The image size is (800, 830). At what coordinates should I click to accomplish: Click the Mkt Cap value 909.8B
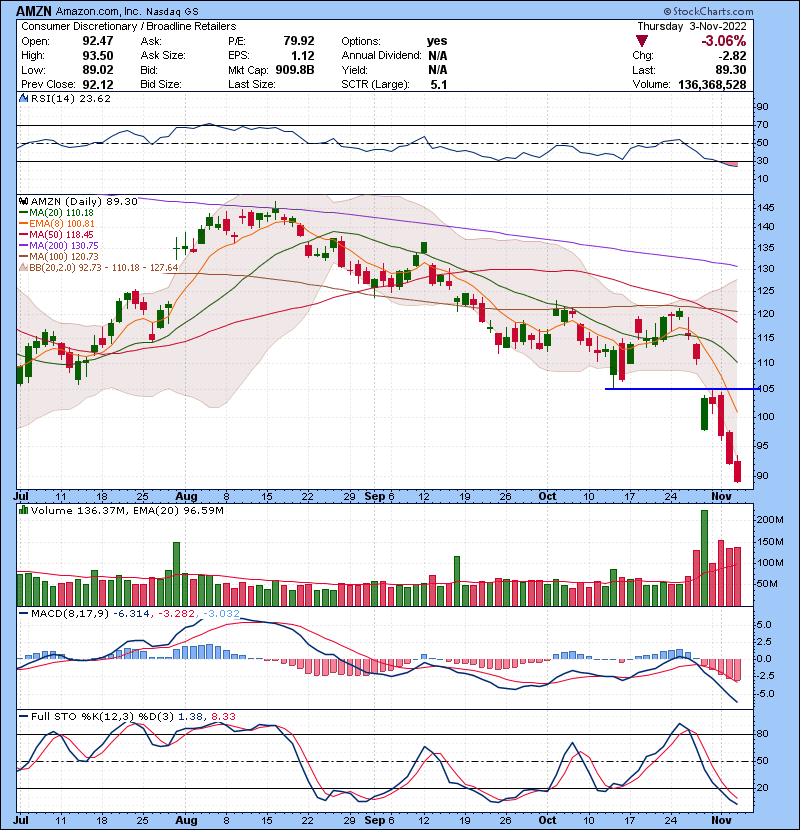click(x=295, y=70)
